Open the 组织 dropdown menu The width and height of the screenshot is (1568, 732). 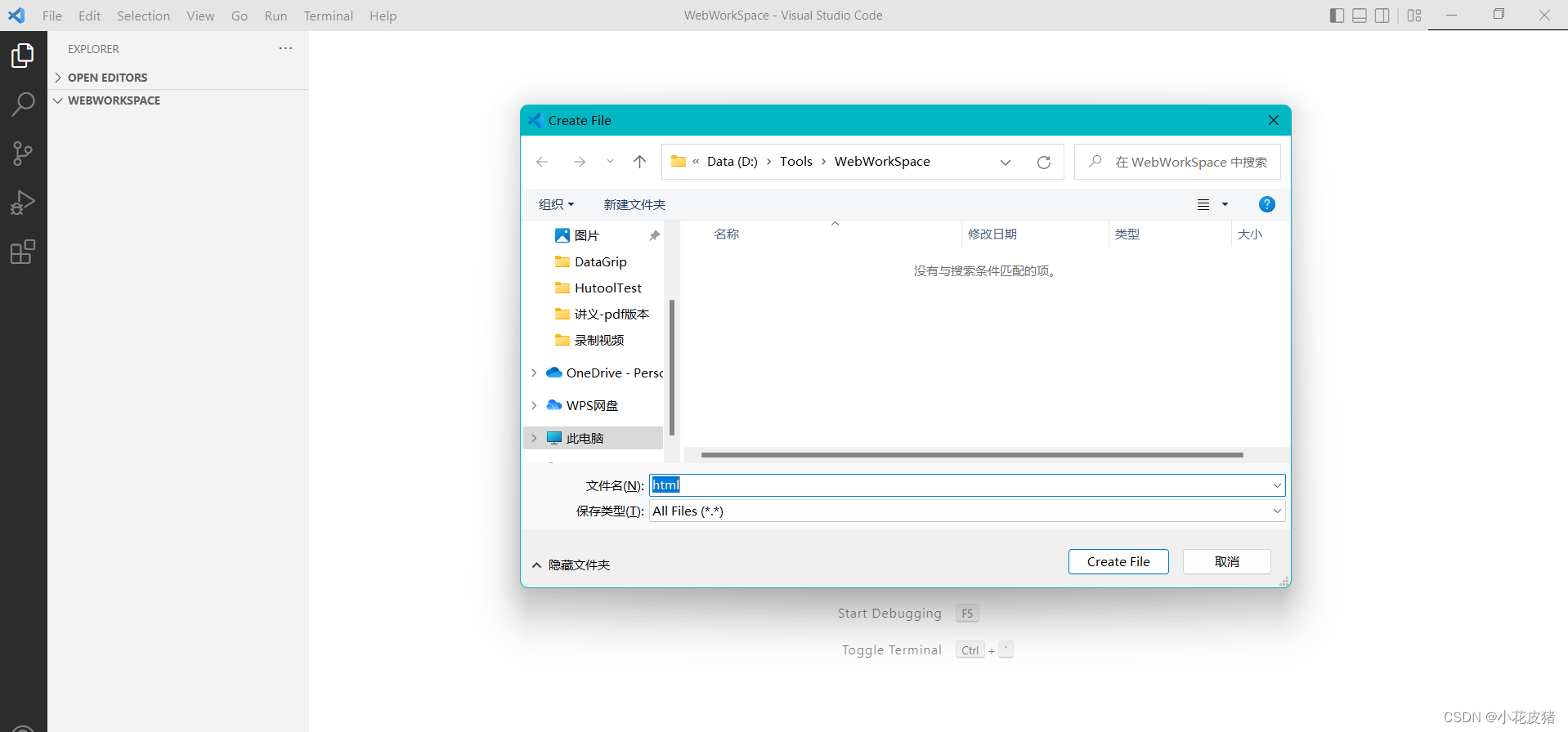tap(557, 204)
